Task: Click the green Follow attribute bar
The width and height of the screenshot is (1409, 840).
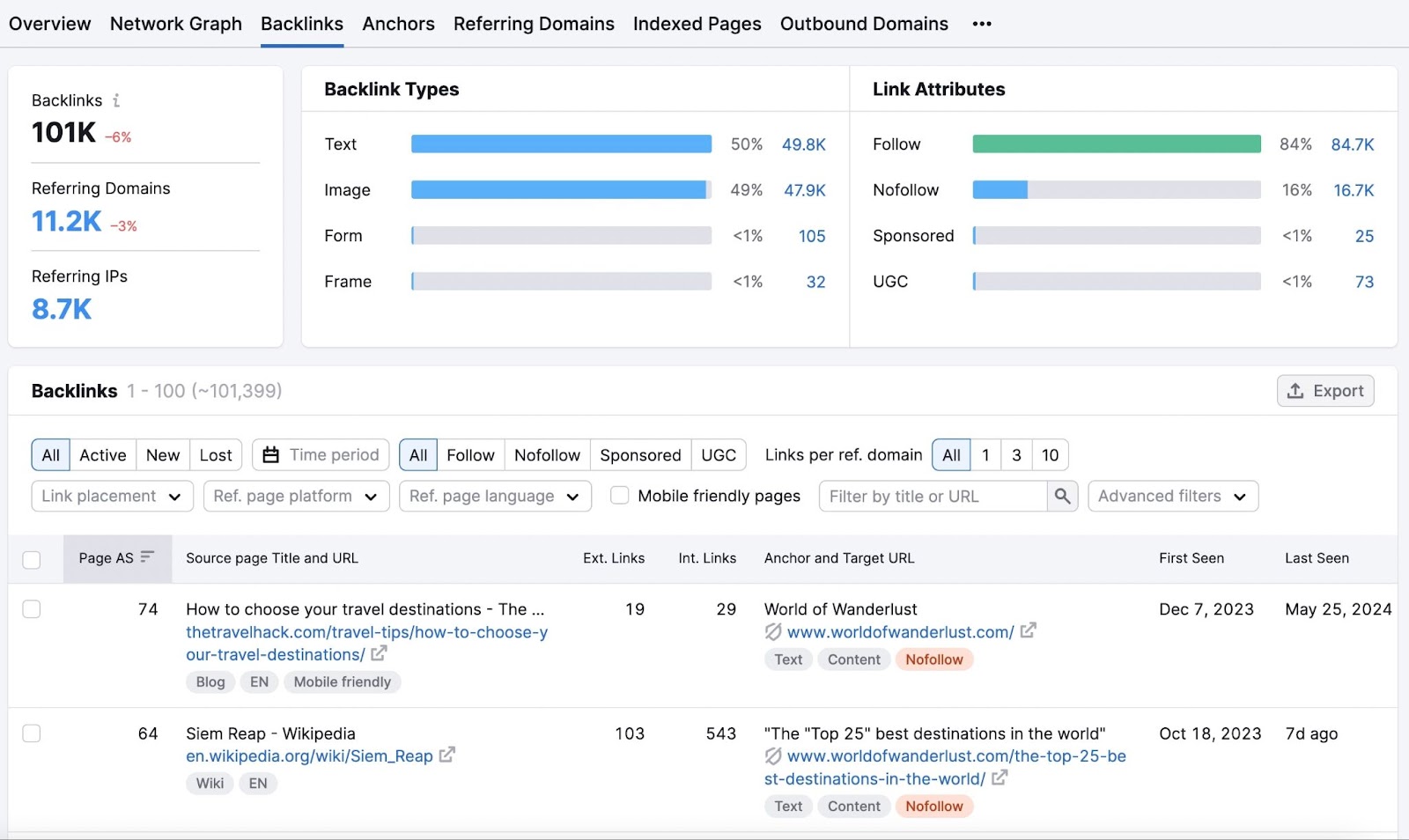Action: point(1117,144)
